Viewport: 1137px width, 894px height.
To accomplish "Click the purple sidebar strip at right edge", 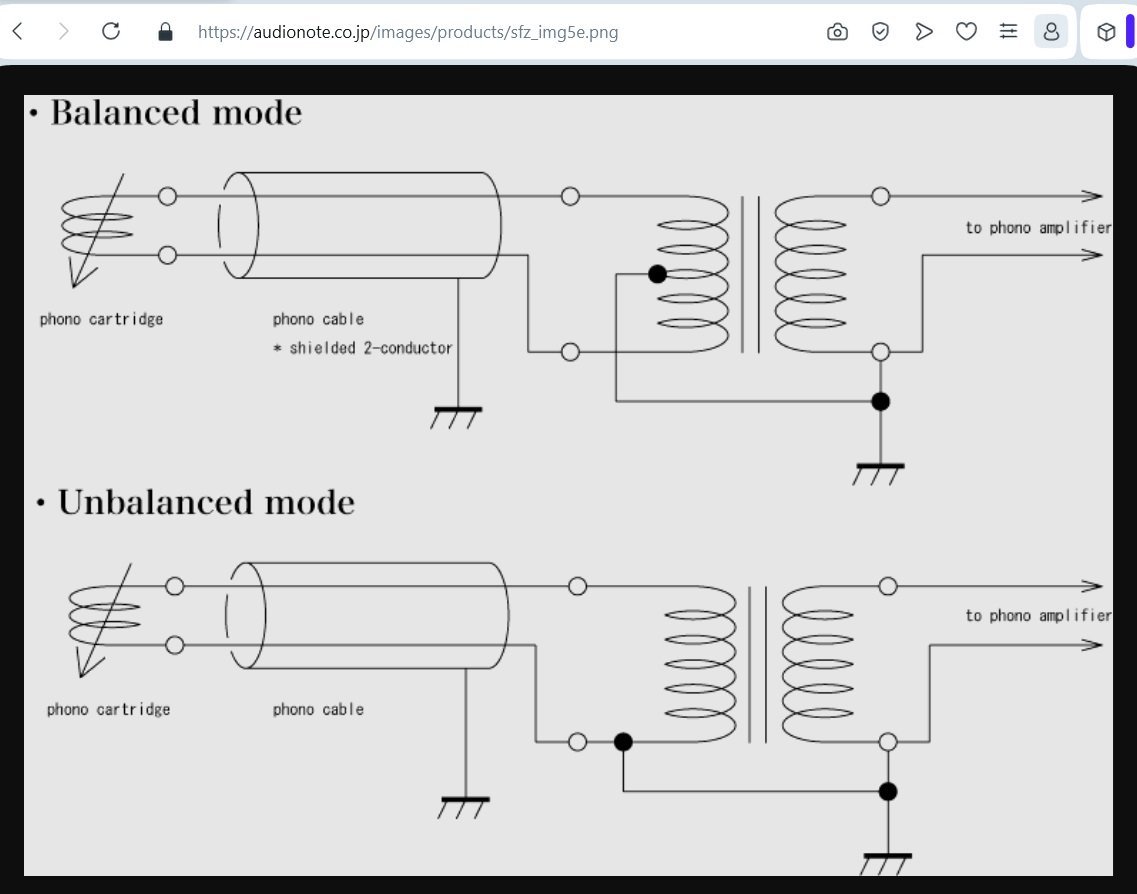I will pyautogui.click(x=1130, y=32).
